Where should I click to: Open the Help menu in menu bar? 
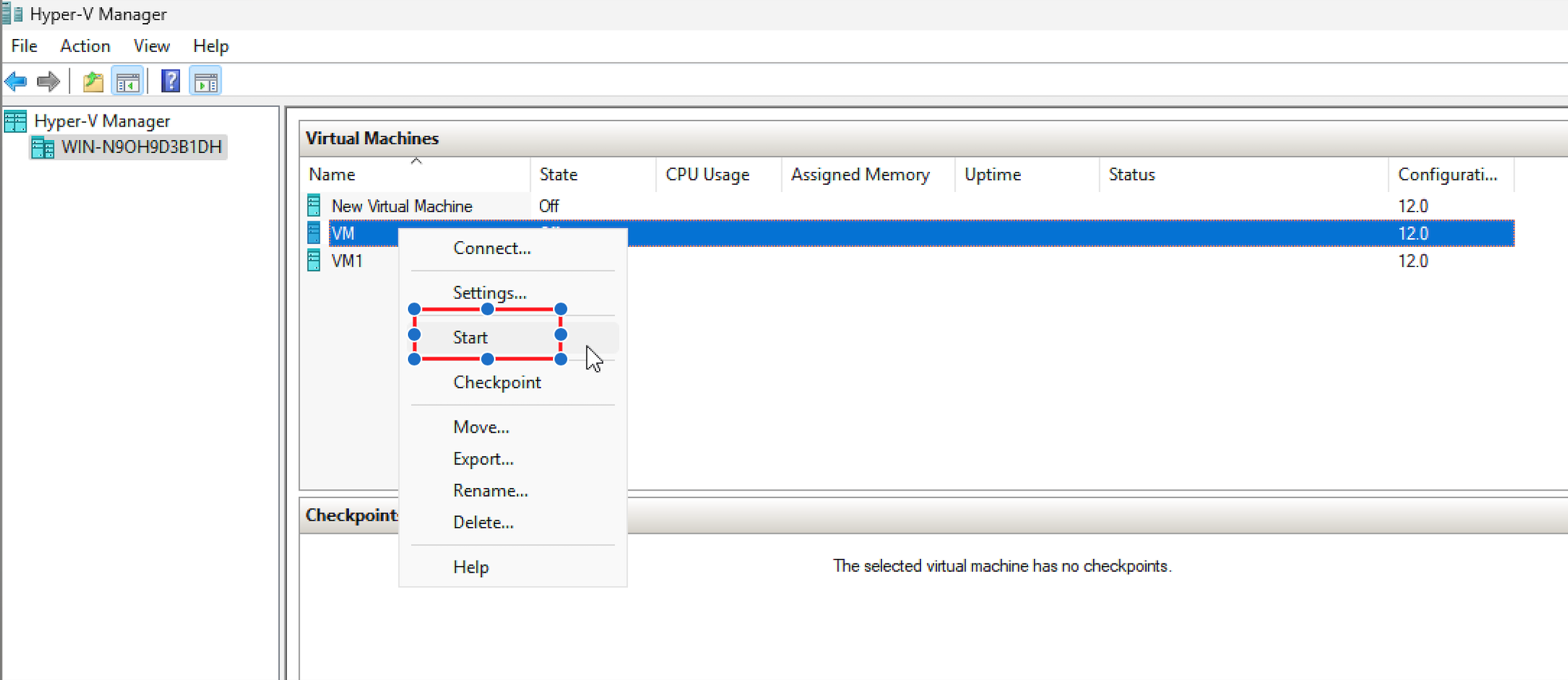point(211,46)
